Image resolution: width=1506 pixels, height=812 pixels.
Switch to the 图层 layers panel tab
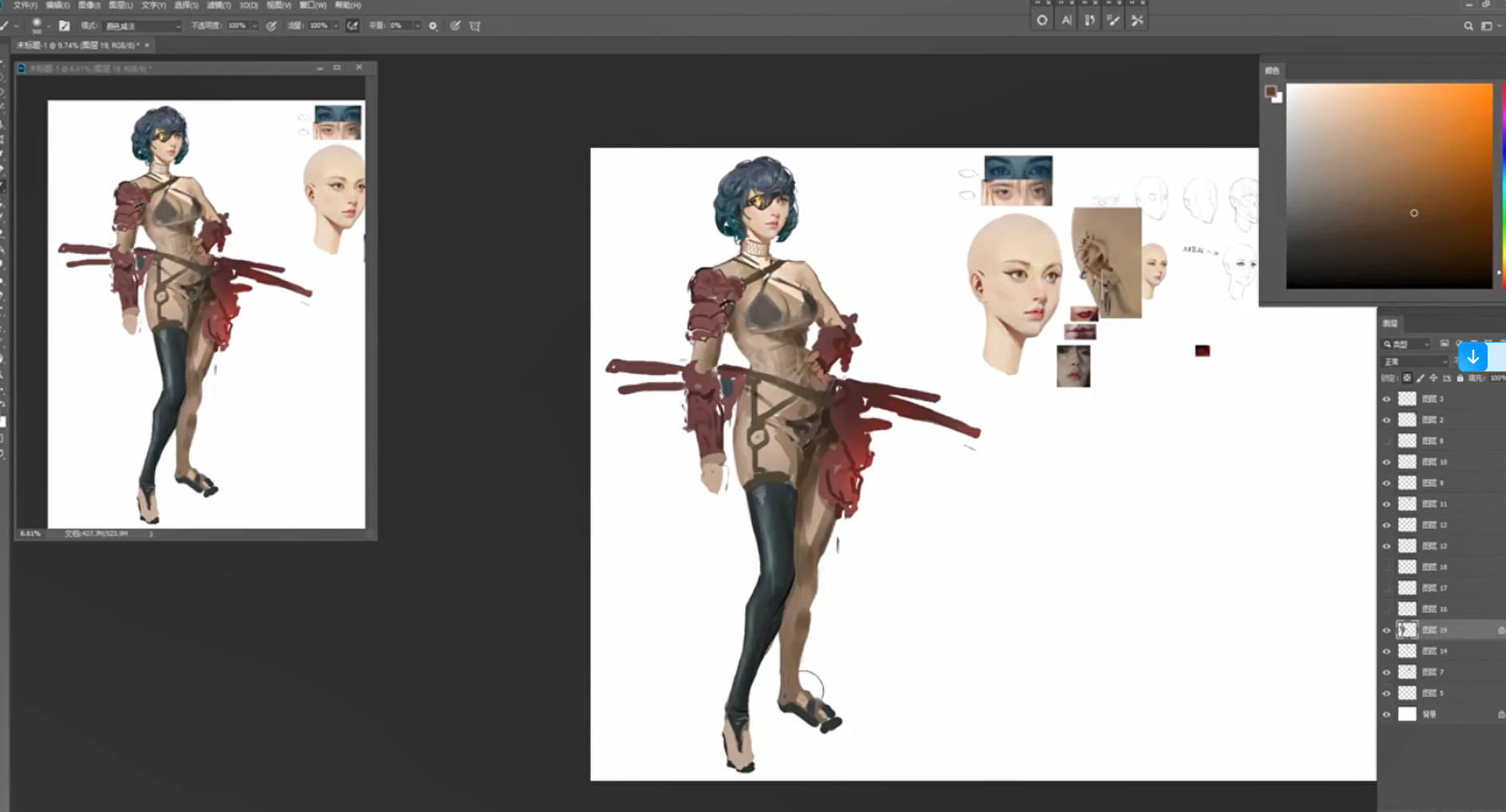[1390, 323]
